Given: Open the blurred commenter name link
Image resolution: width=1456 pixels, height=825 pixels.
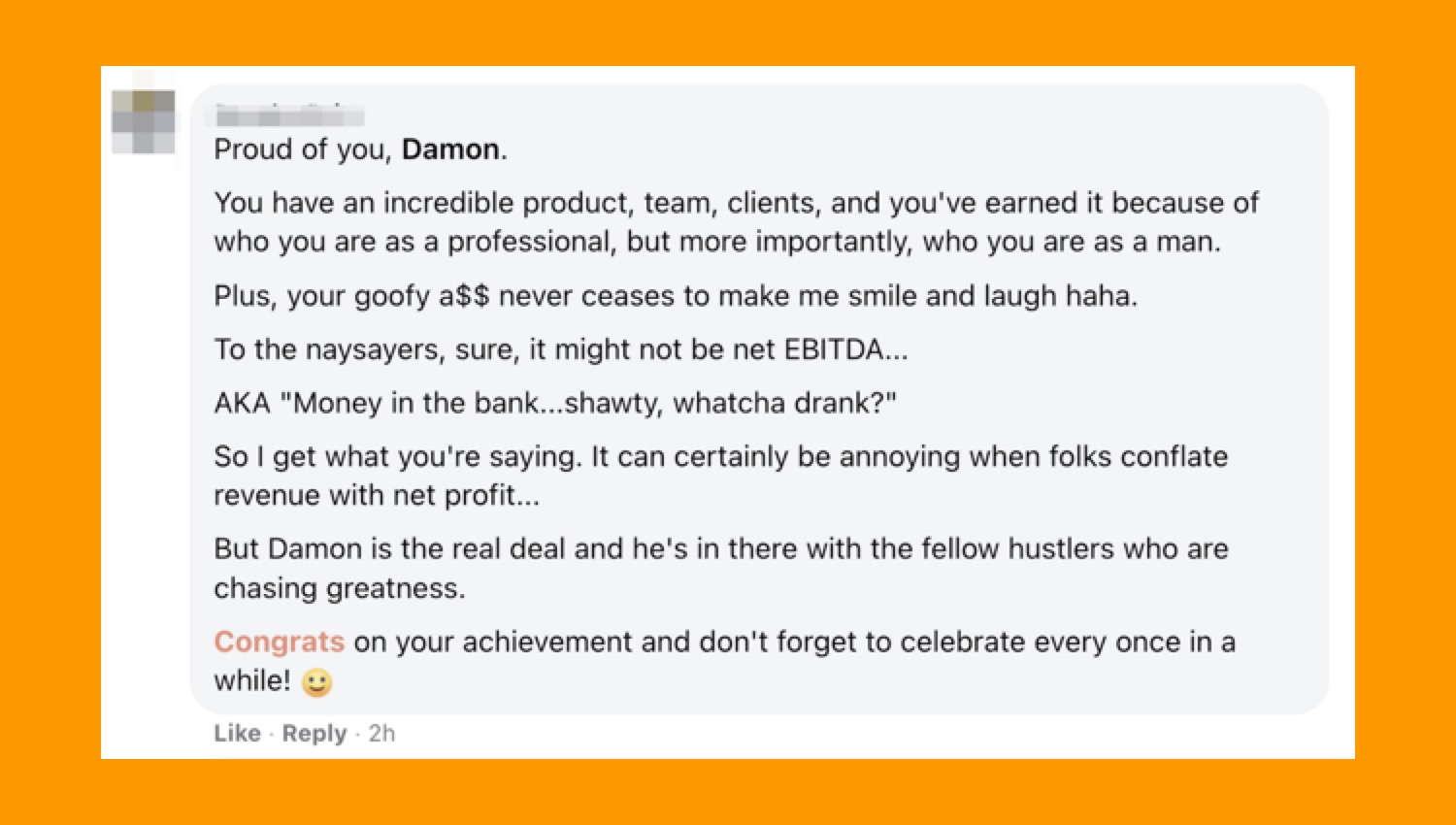Looking at the screenshot, I should coord(289,117).
